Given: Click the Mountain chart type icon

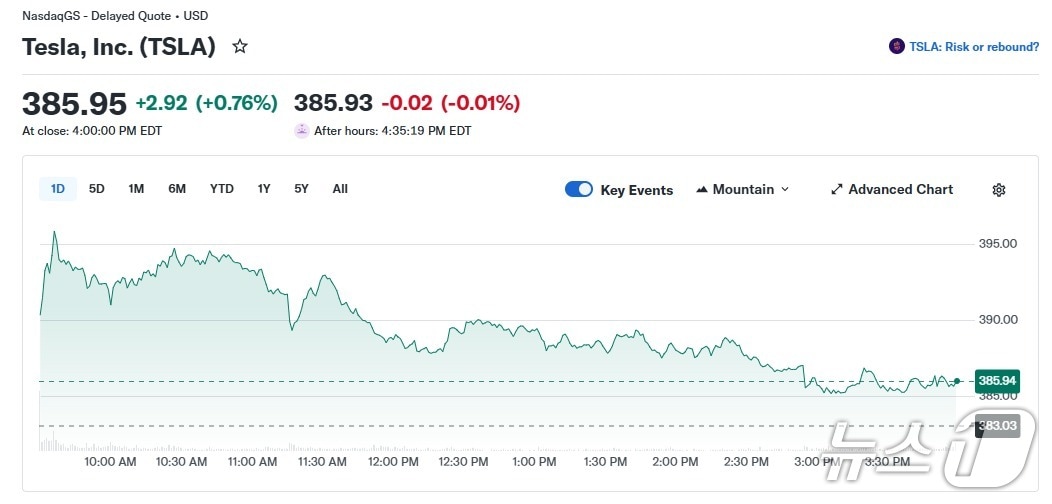Looking at the screenshot, I should coord(702,189).
